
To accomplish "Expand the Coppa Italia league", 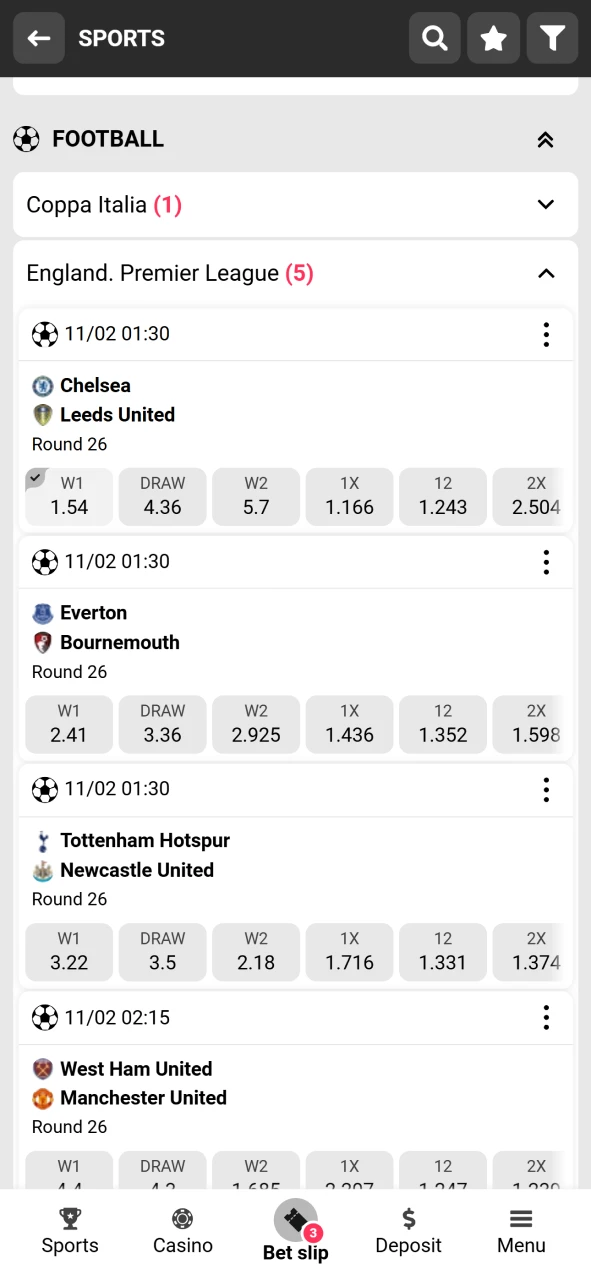I will pyautogui.click(x=295, y=204).
